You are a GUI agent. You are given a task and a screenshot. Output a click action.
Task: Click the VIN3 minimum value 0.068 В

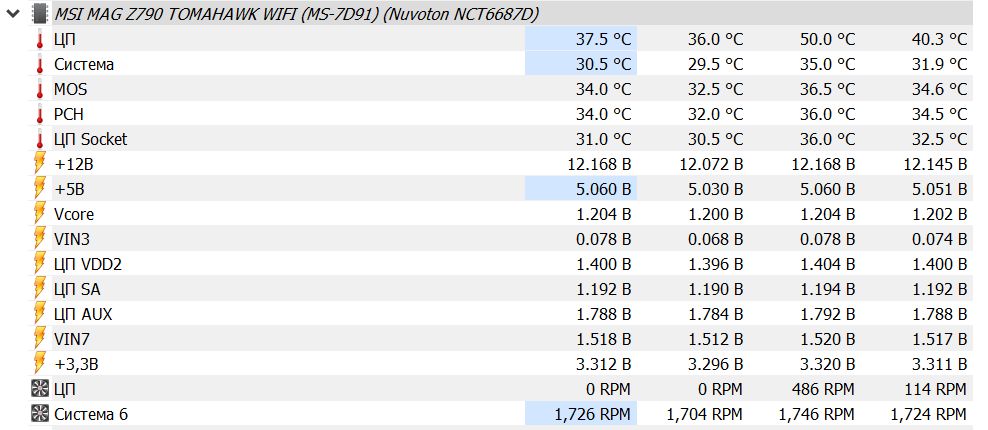pyautogui.click(x=715, y=240)
